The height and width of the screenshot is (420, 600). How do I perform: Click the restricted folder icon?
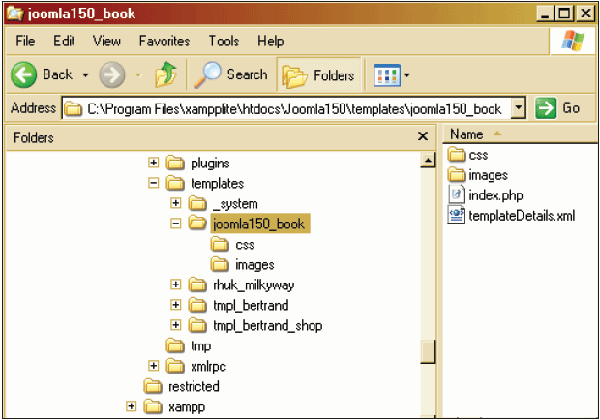(x=153, y=386)
